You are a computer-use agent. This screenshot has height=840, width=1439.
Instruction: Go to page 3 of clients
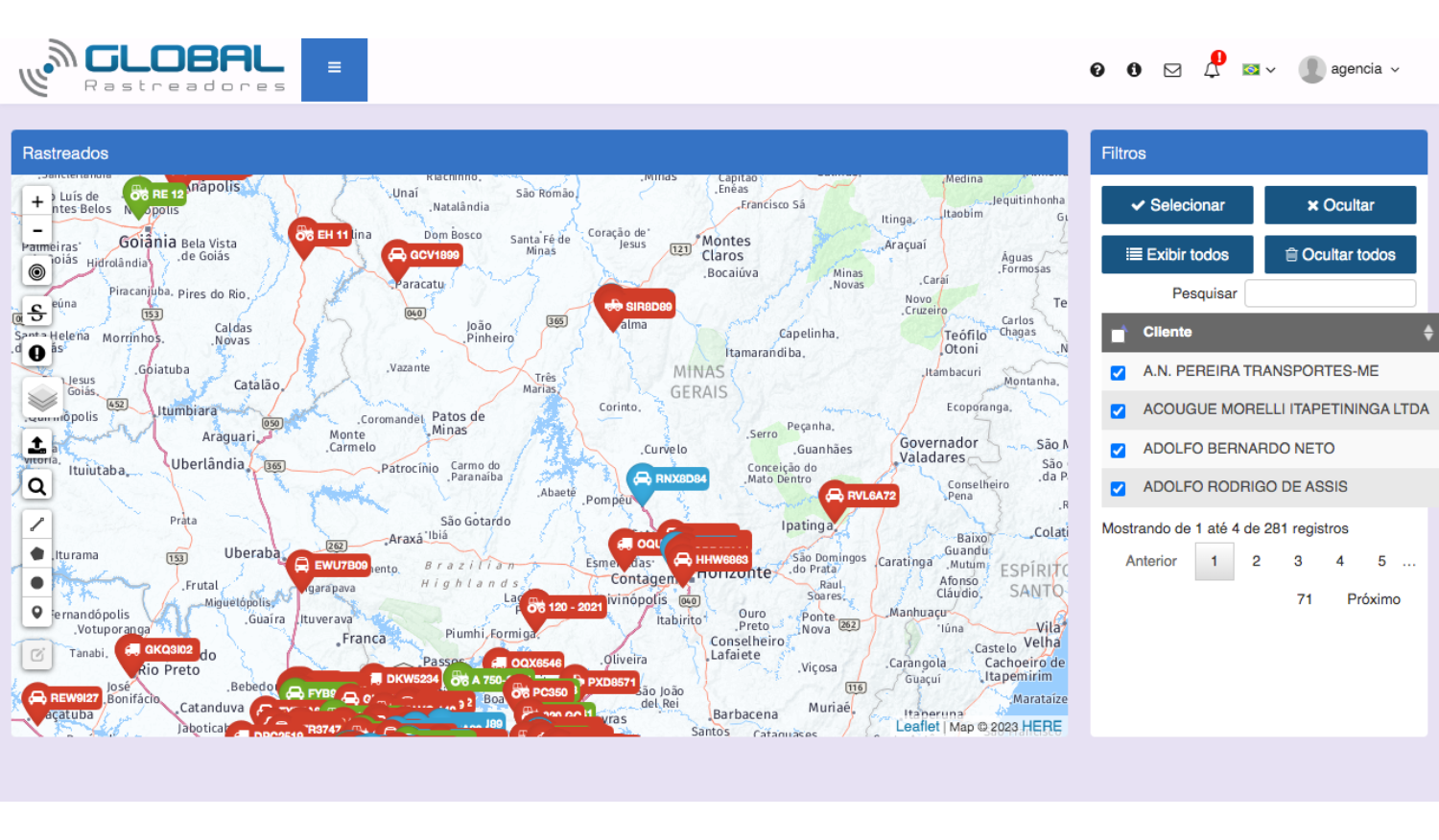point(1298,561)
